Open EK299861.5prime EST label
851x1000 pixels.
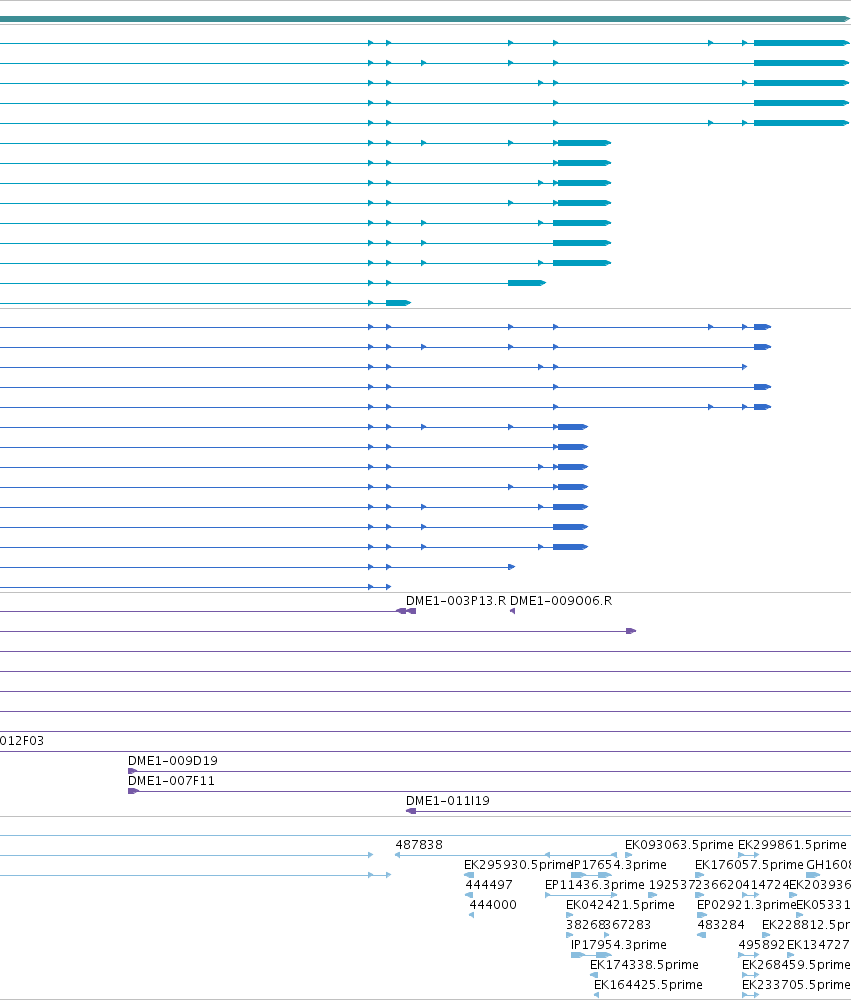(x=792, y=845)
